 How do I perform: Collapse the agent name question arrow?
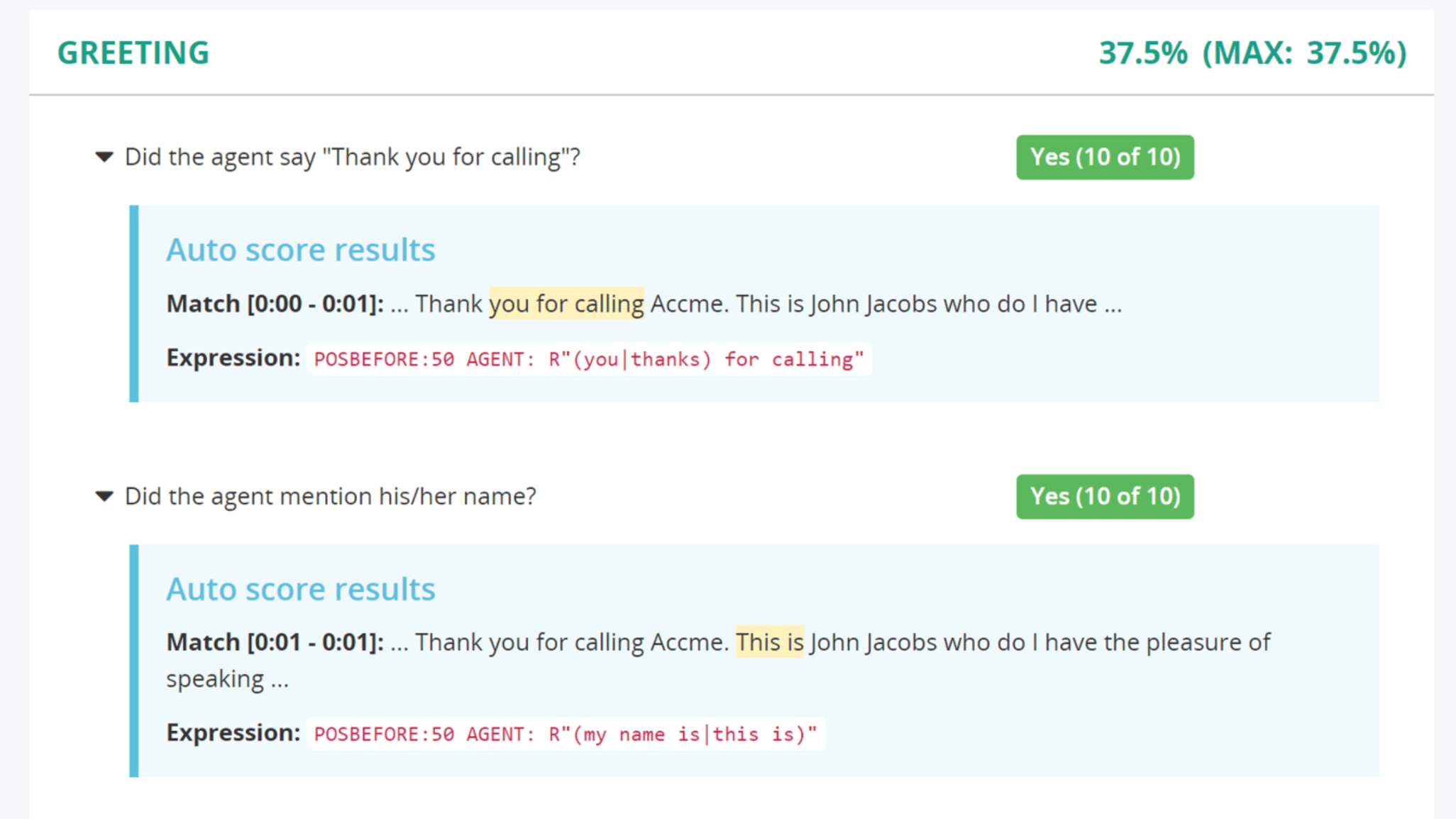pos(104,496)
